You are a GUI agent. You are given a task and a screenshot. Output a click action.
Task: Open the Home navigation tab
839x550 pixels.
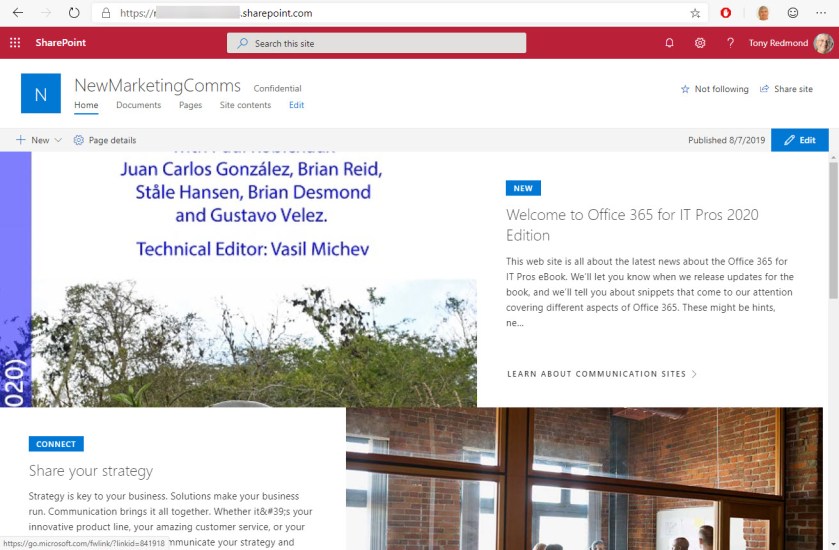86,105
